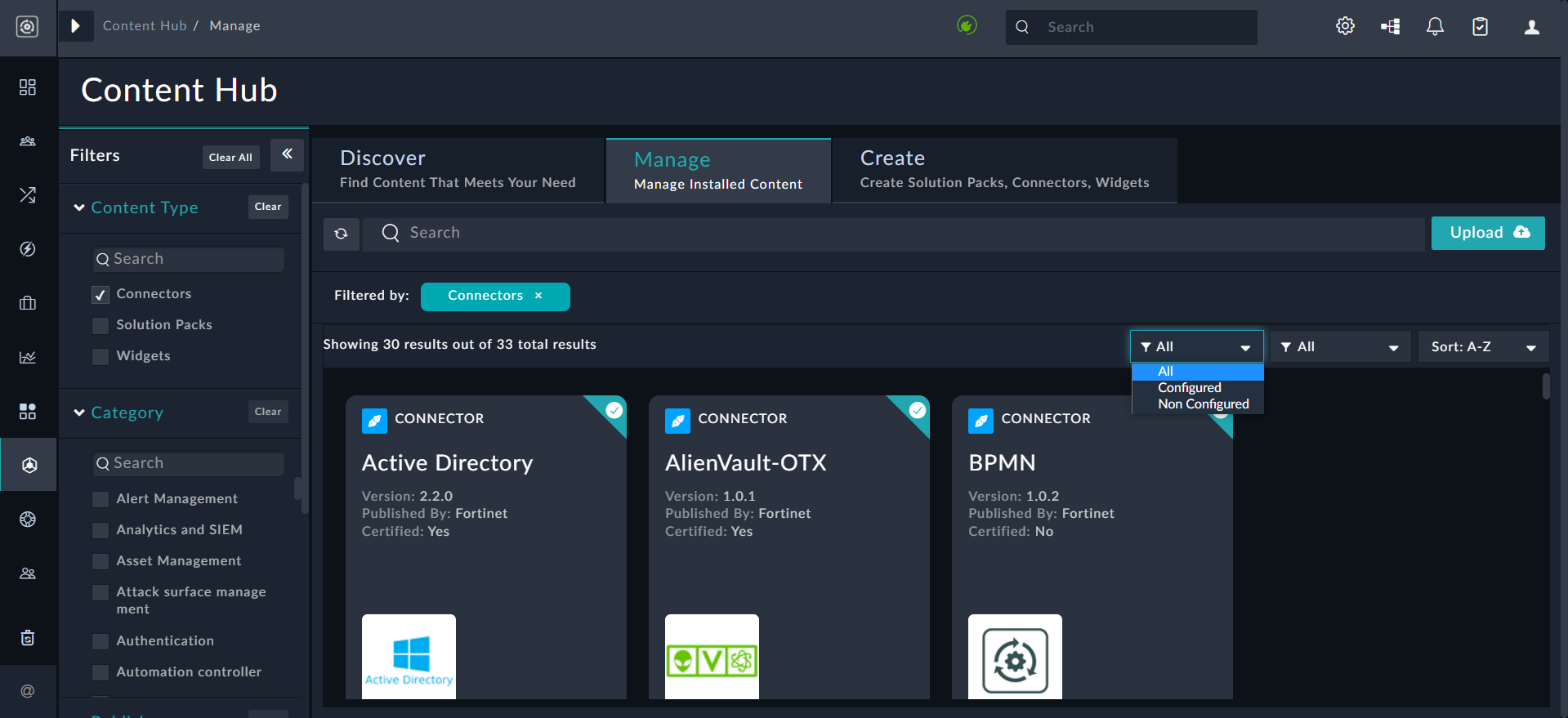Click the play arrow to expand navigation

(x=76, y=26)
